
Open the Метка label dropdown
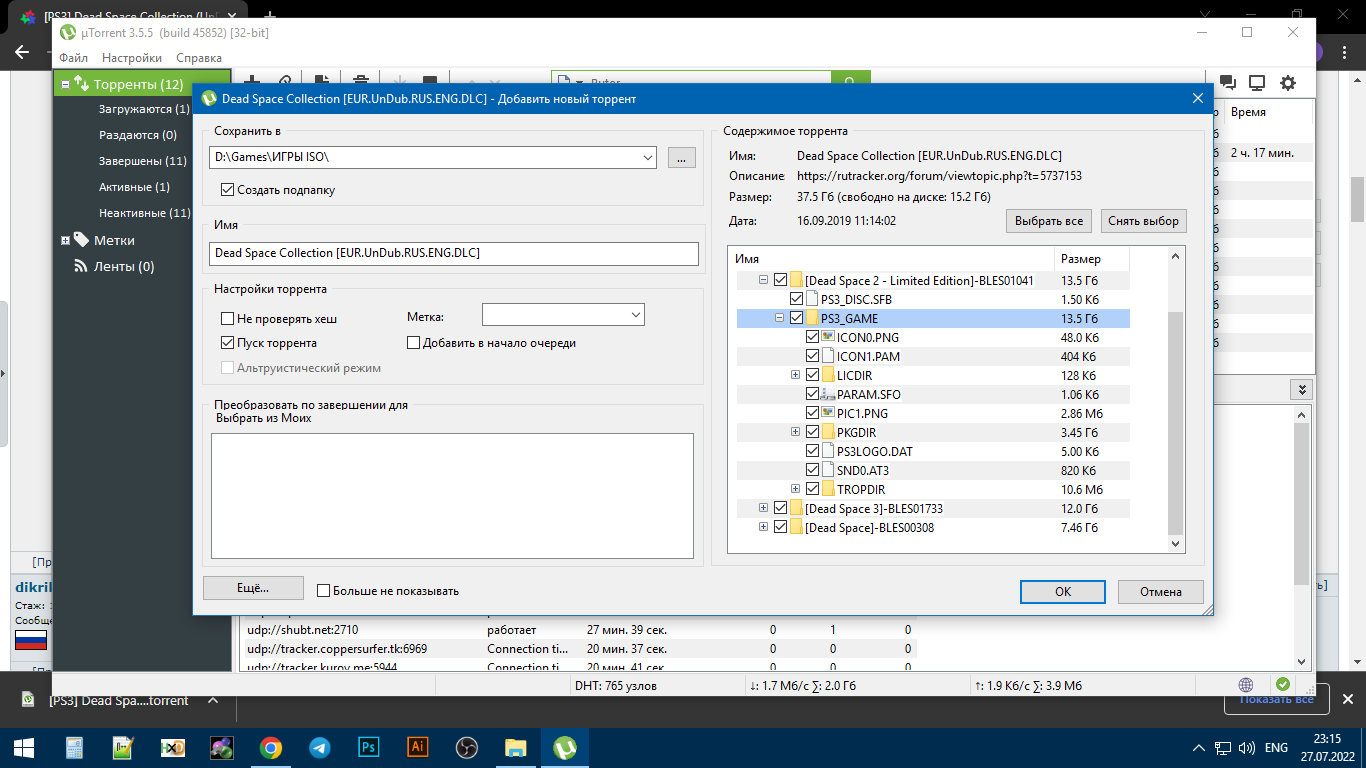click(x=636, y=315)
